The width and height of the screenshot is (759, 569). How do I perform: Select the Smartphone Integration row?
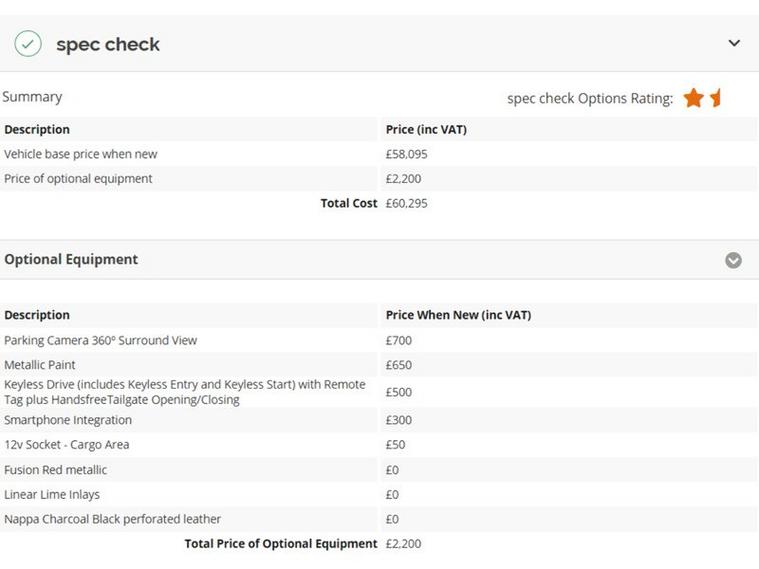(x=68, y=420)
